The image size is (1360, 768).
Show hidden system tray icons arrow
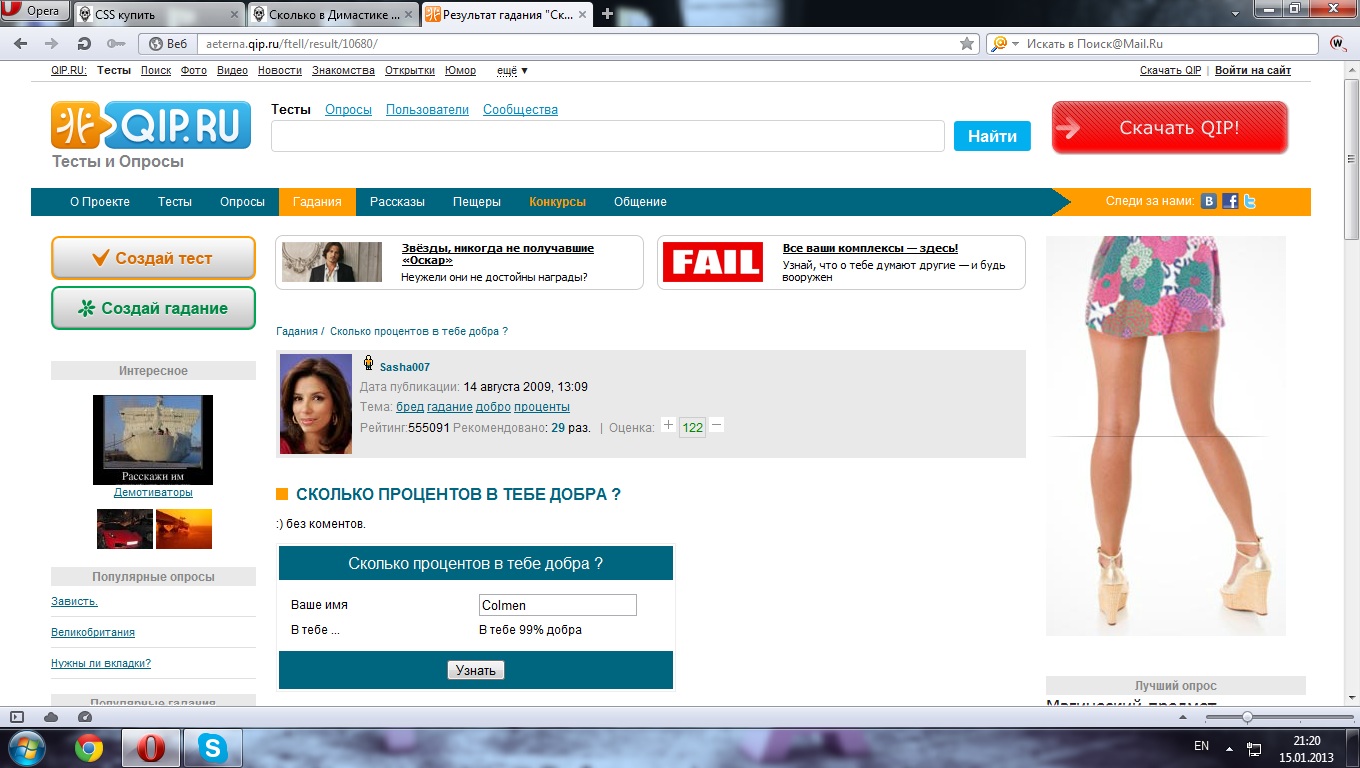click(1229, 747)
